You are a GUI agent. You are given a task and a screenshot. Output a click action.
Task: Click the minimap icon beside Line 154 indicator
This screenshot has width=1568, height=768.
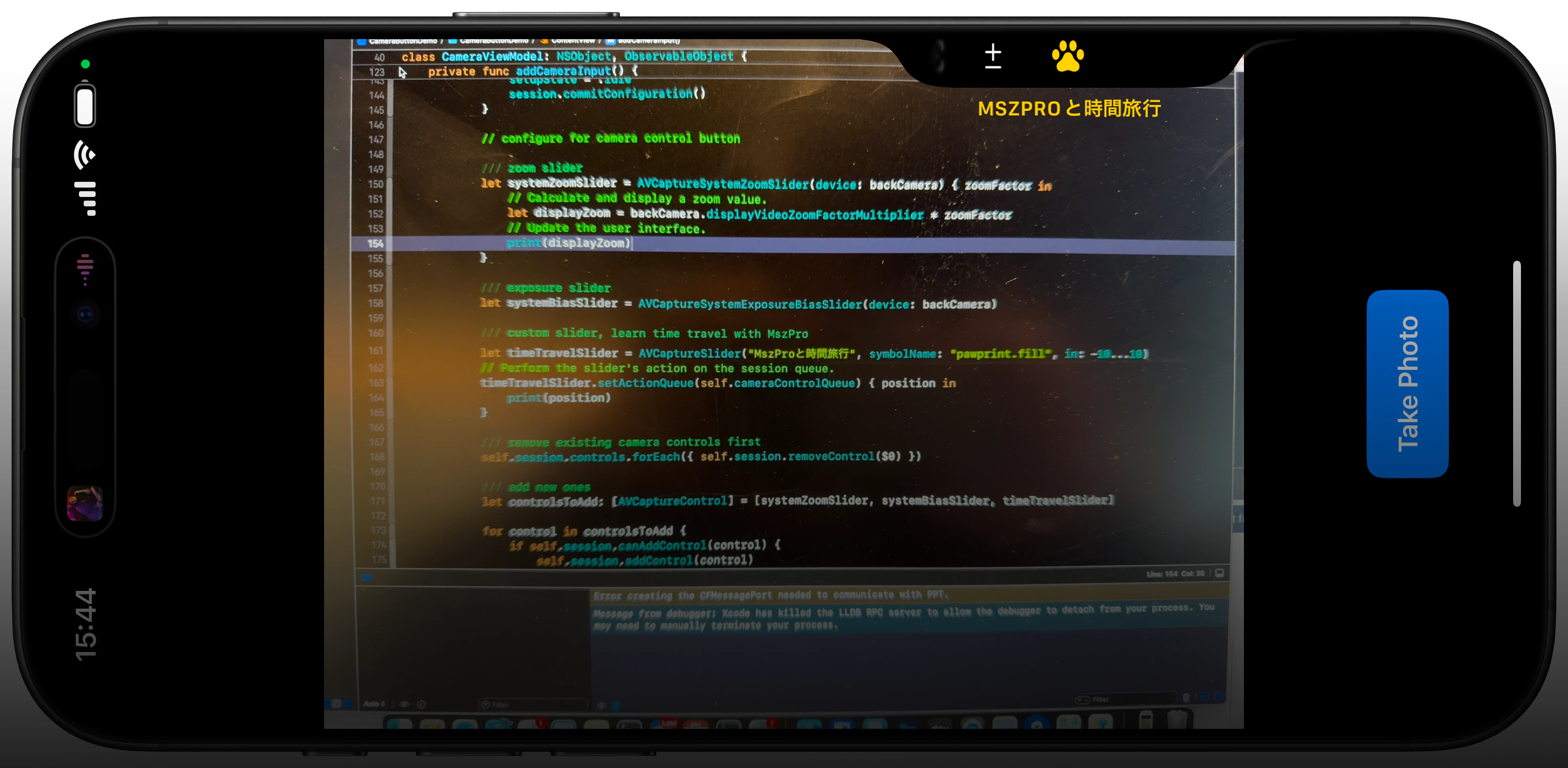click(1220, 573)
